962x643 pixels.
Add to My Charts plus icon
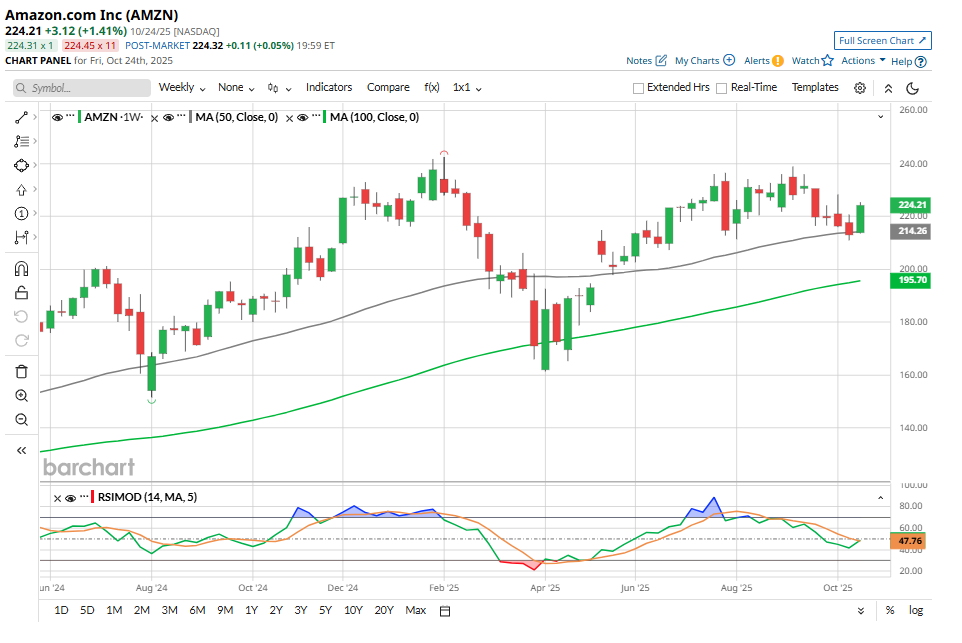[729, 60]
